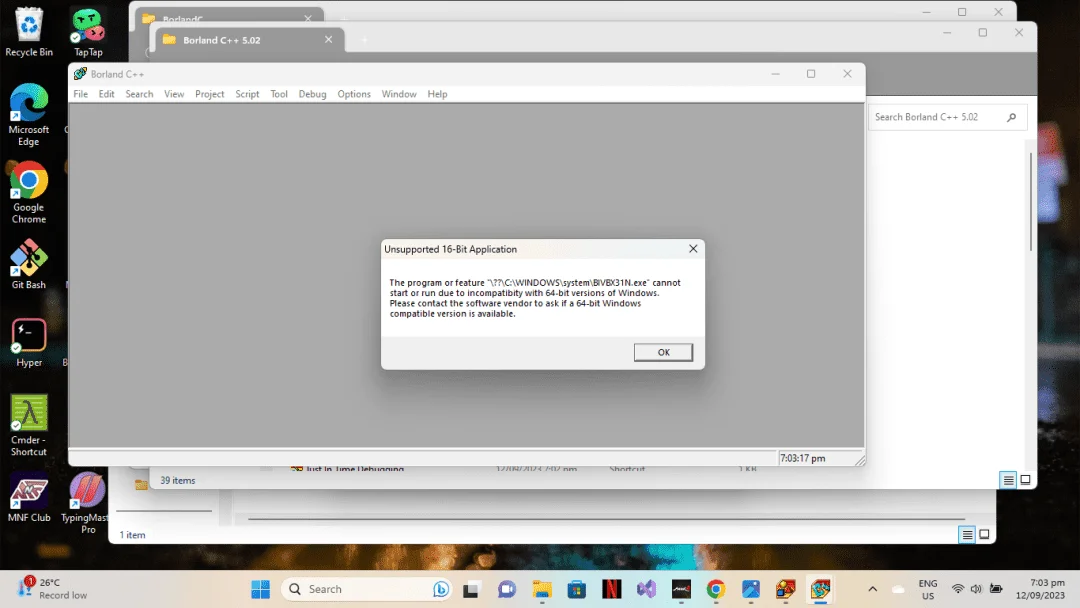Image resolution: width=1080 pixels, height=608 pixels.
Task: Open Borland C++ taskbar icon
Action: (820, 589)
